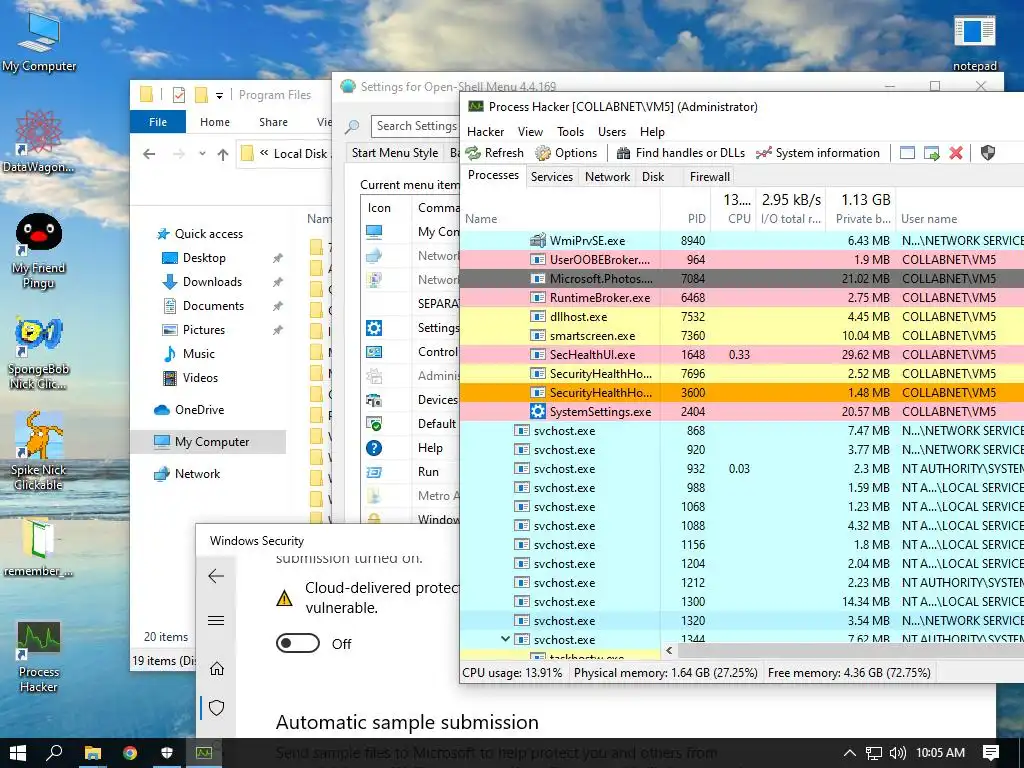Image resolution: width=1024 pixels, height=768 pixels.
Task: Open Quick Access Toolbar customize dropdown in Explorer
Action: [219, 95]
